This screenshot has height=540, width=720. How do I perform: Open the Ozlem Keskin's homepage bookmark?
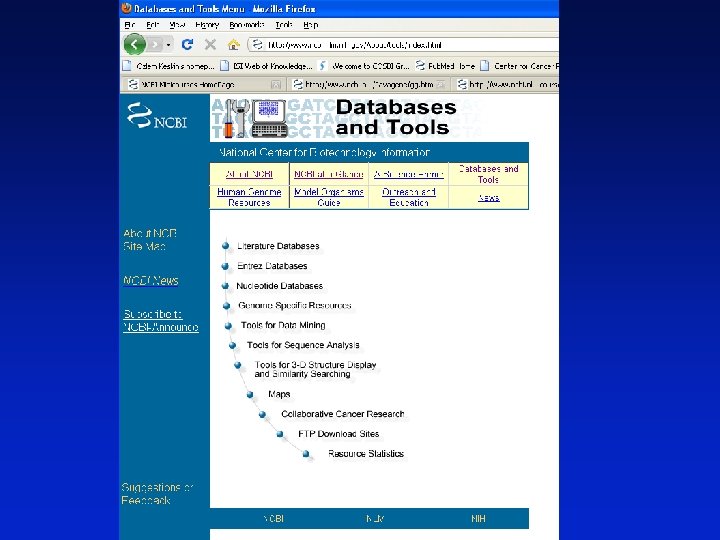[x=169, y=66]
